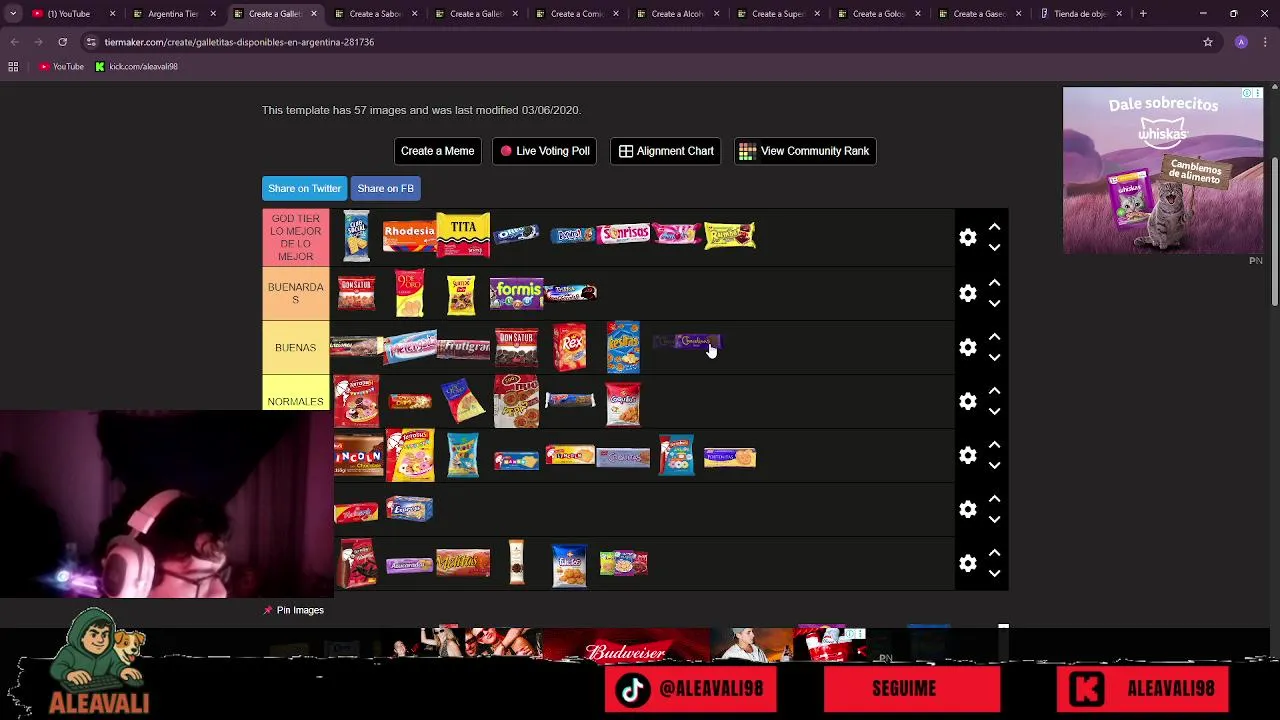Share on FB

(385, 188)
